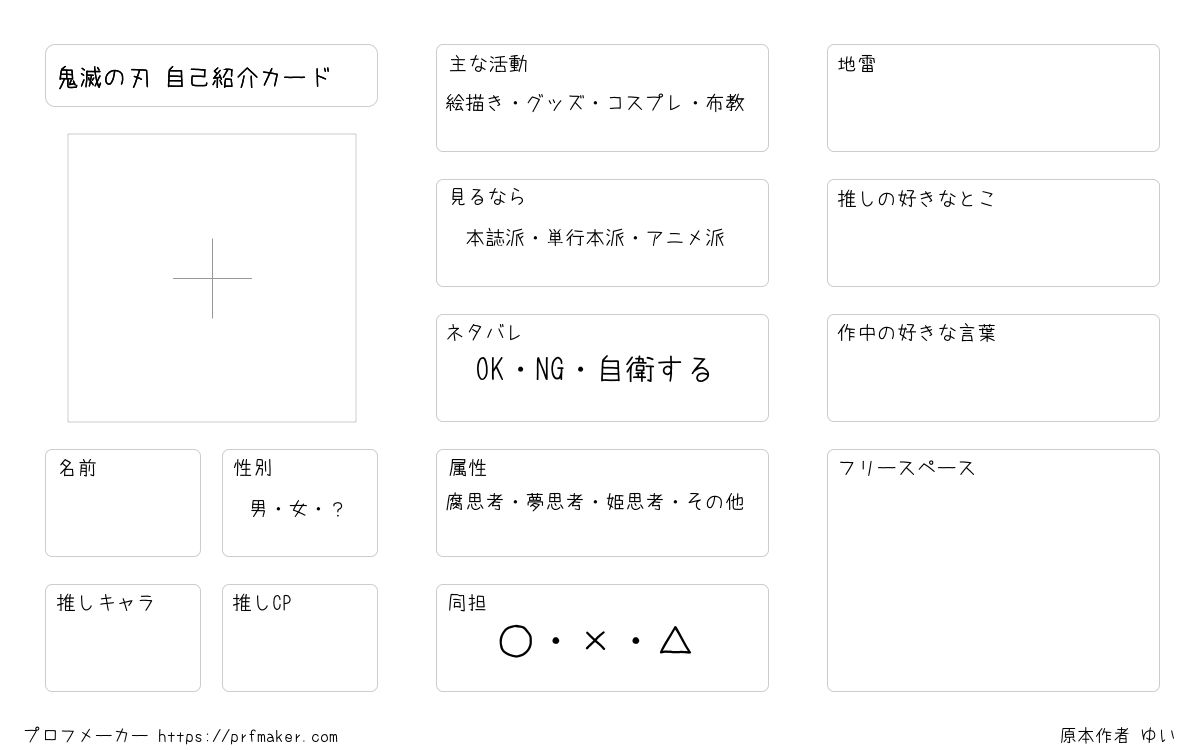Click inside the フリースペース area
The image size is (1200, 750).
[993, 570]
